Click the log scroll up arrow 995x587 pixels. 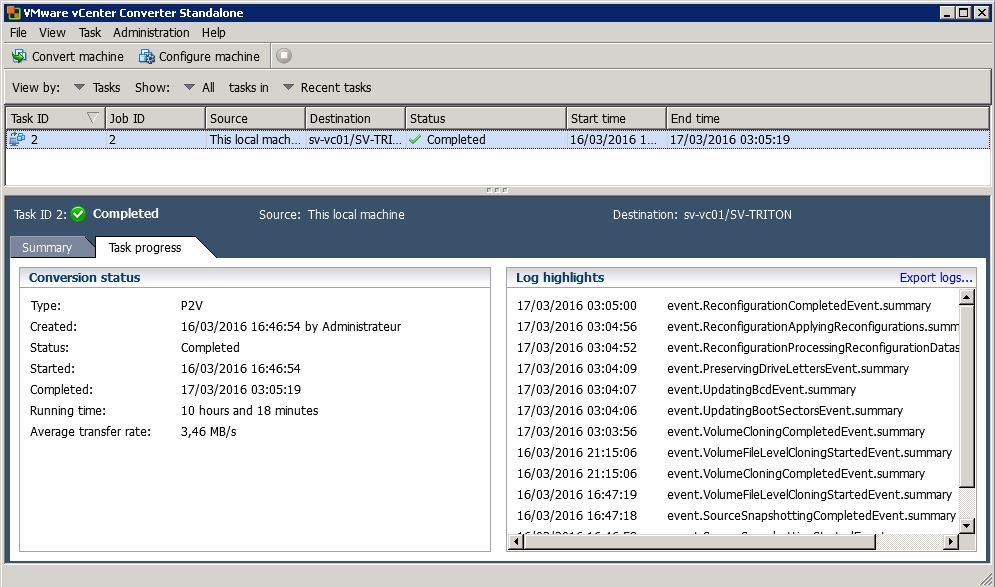[x=966, y=296]
